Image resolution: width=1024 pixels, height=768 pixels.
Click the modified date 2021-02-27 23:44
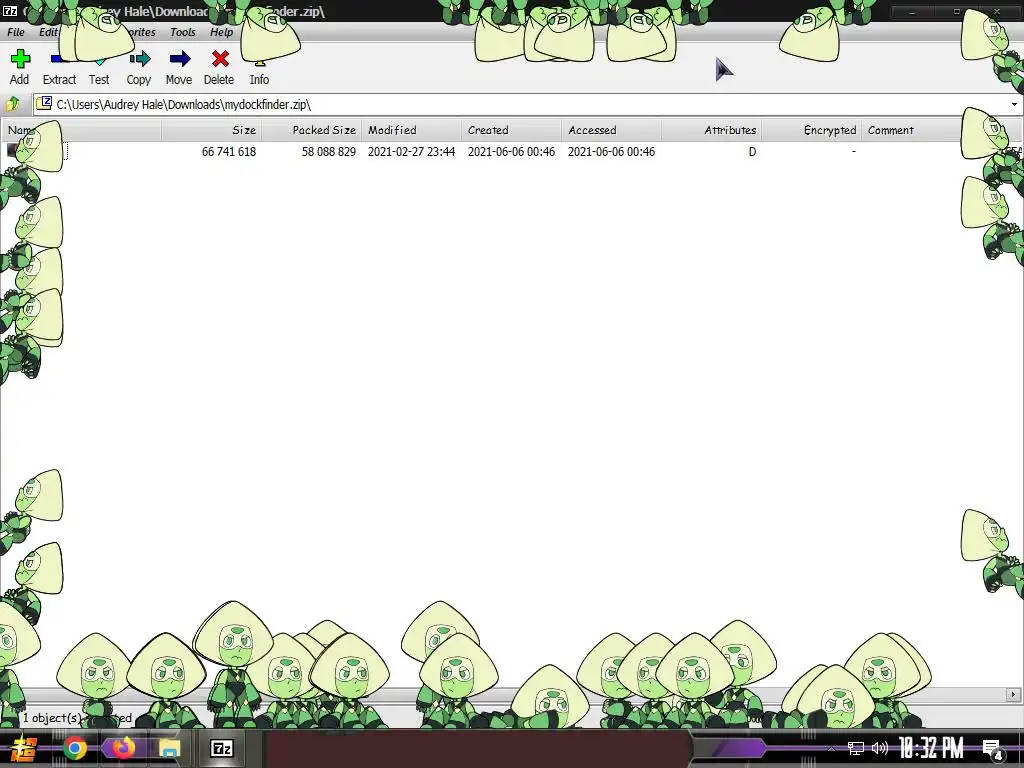point(411,152)
